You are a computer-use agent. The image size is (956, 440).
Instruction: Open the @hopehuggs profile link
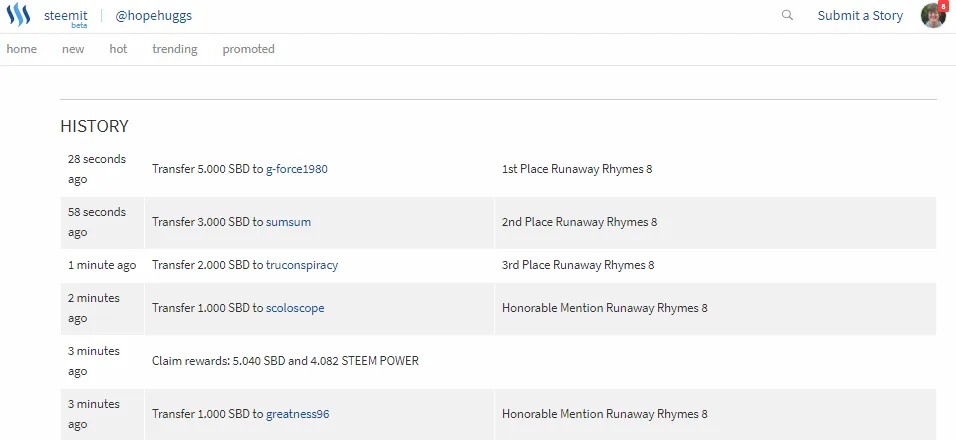point(154,16)
